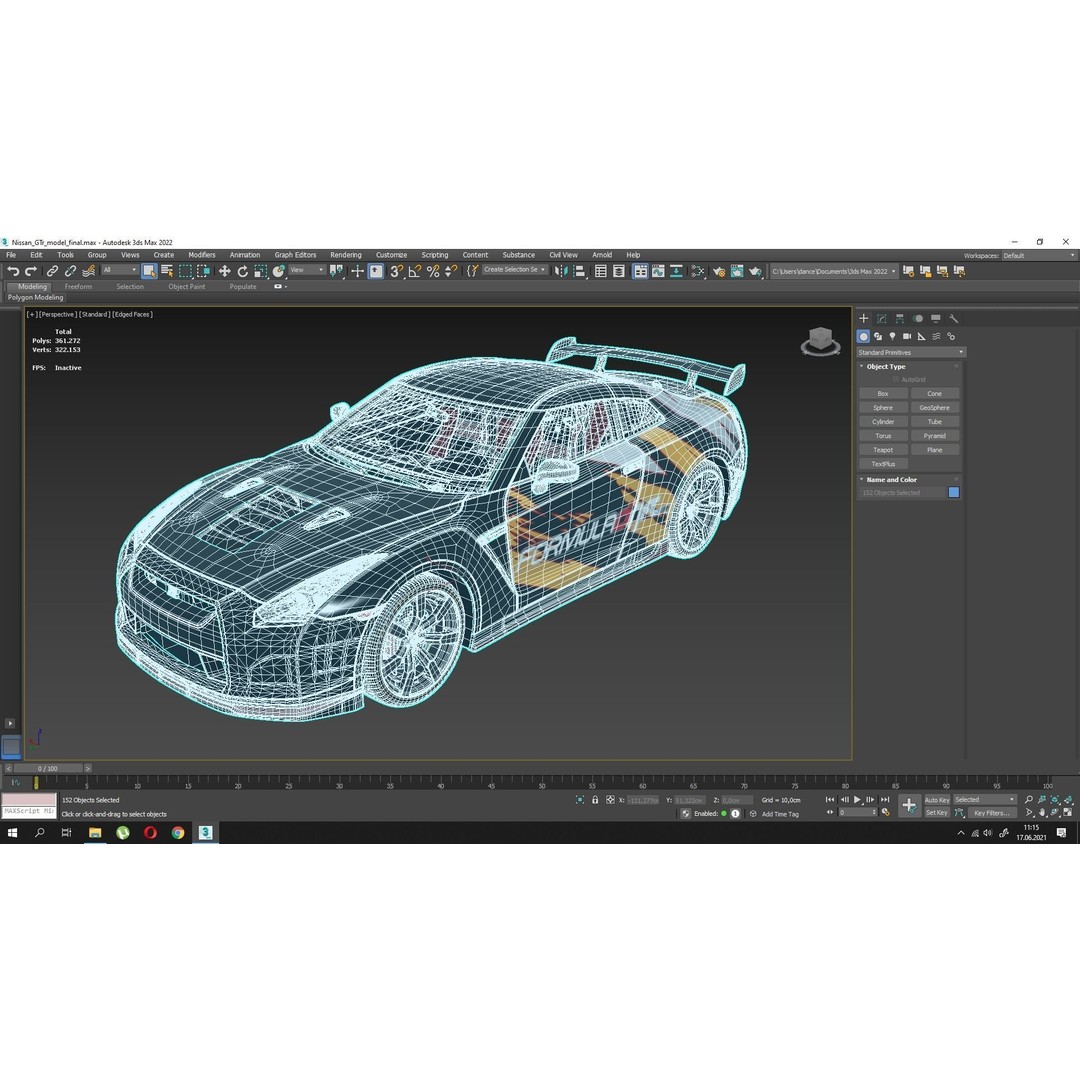
Task: Open the Modifiers menu
Action: (x=202, y=255)
